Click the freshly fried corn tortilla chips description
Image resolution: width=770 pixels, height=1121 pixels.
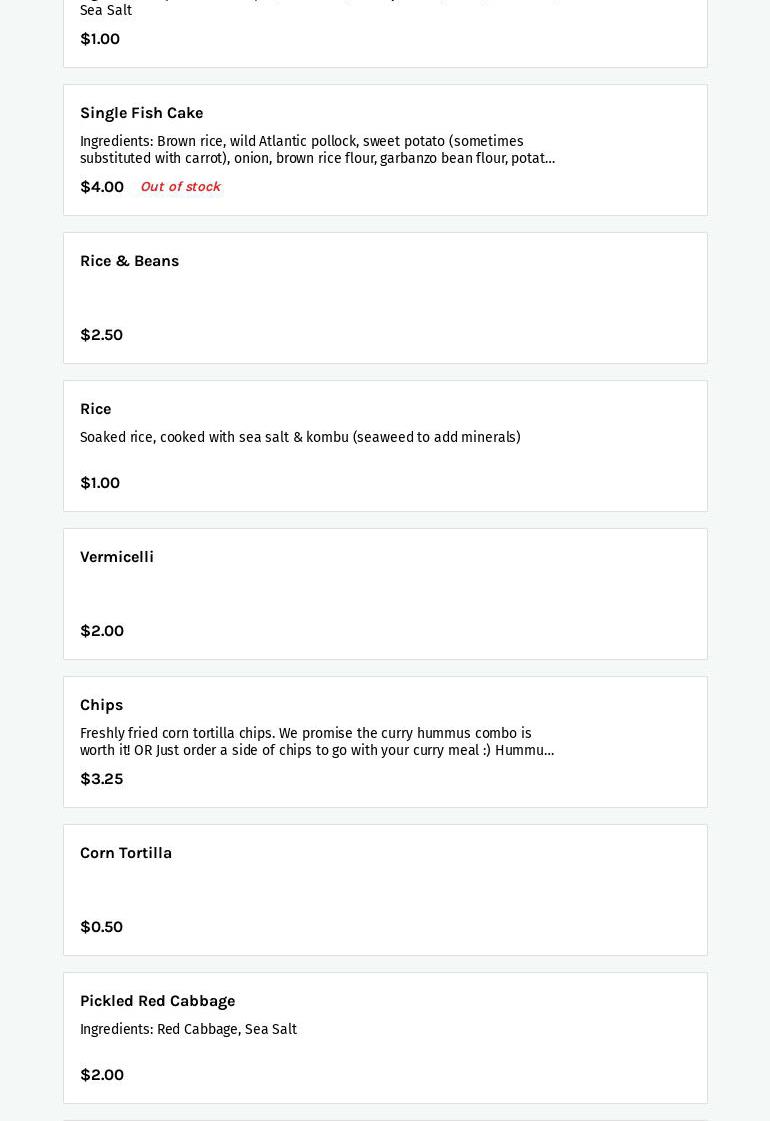[x=317, y=742]
